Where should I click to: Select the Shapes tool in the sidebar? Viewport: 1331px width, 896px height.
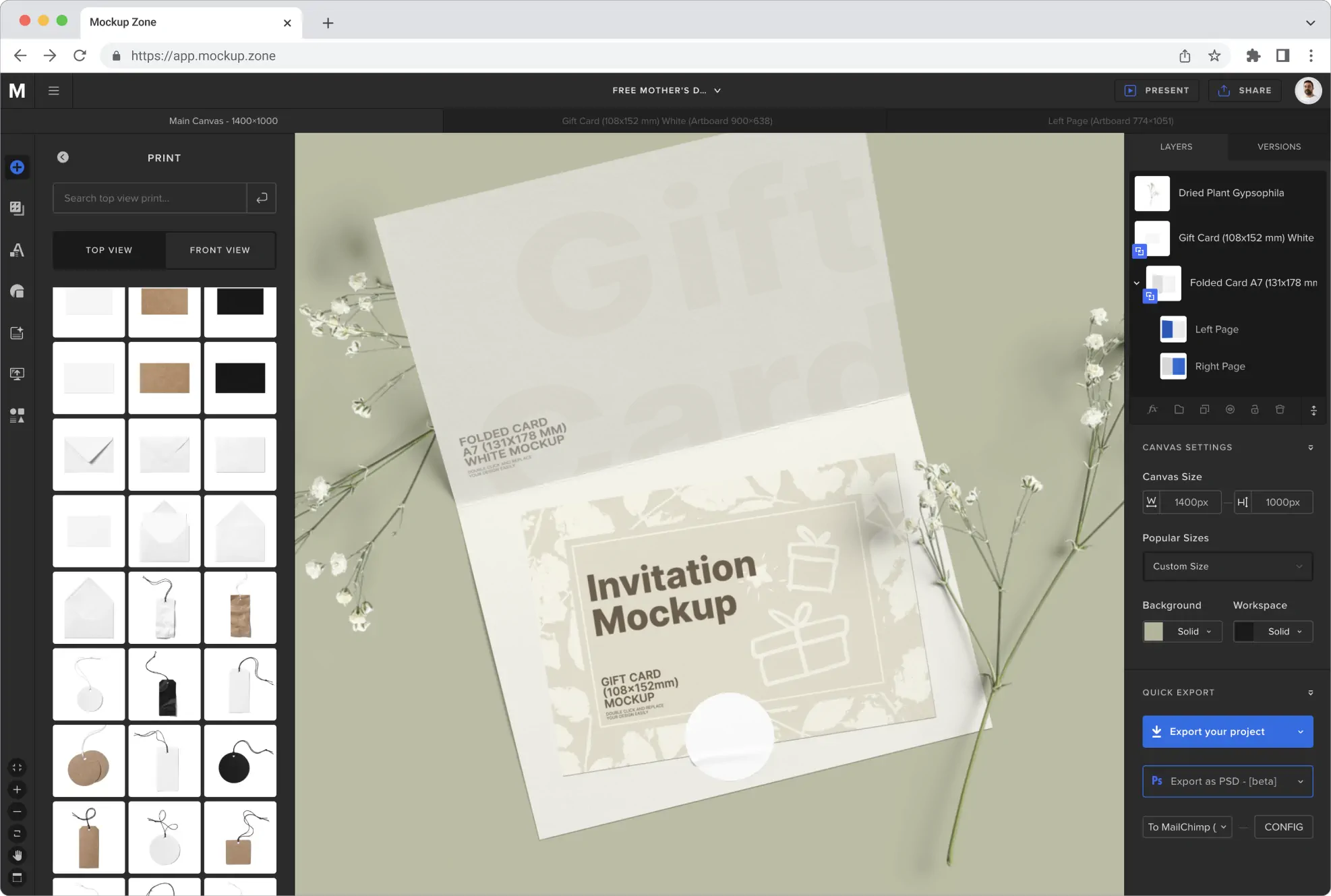[x=17, y=291]
